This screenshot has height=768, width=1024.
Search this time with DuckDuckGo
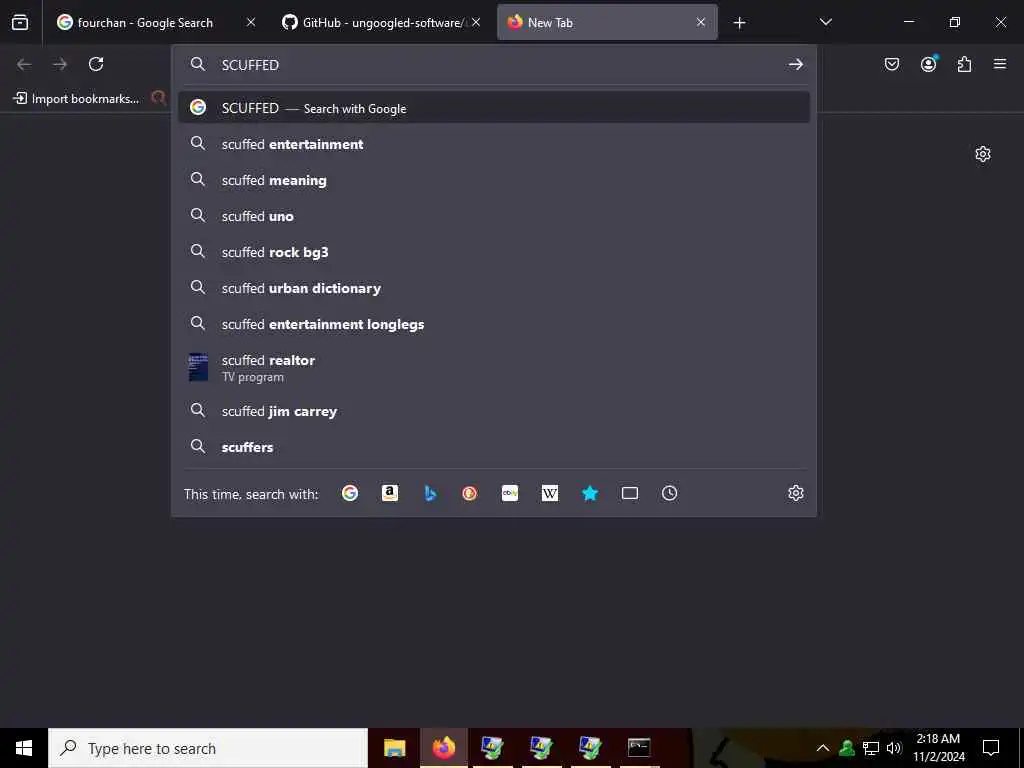click(x=470, y=494)
